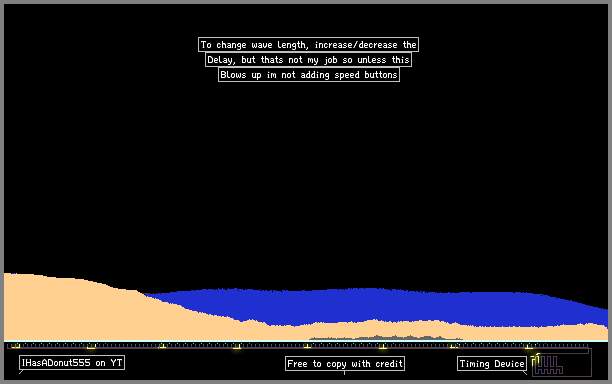Click the sign 'IHasADonut555 on YT'
Screen dimensions: 612x384
72,363
